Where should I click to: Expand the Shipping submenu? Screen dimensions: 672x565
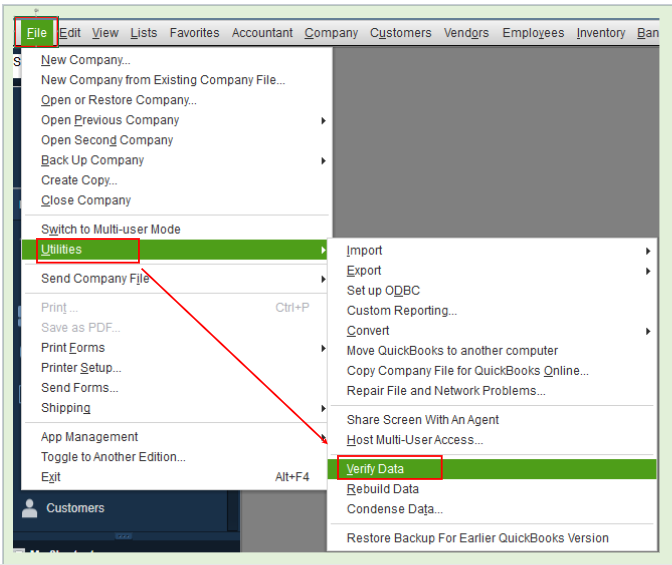[x=176, y=408]
